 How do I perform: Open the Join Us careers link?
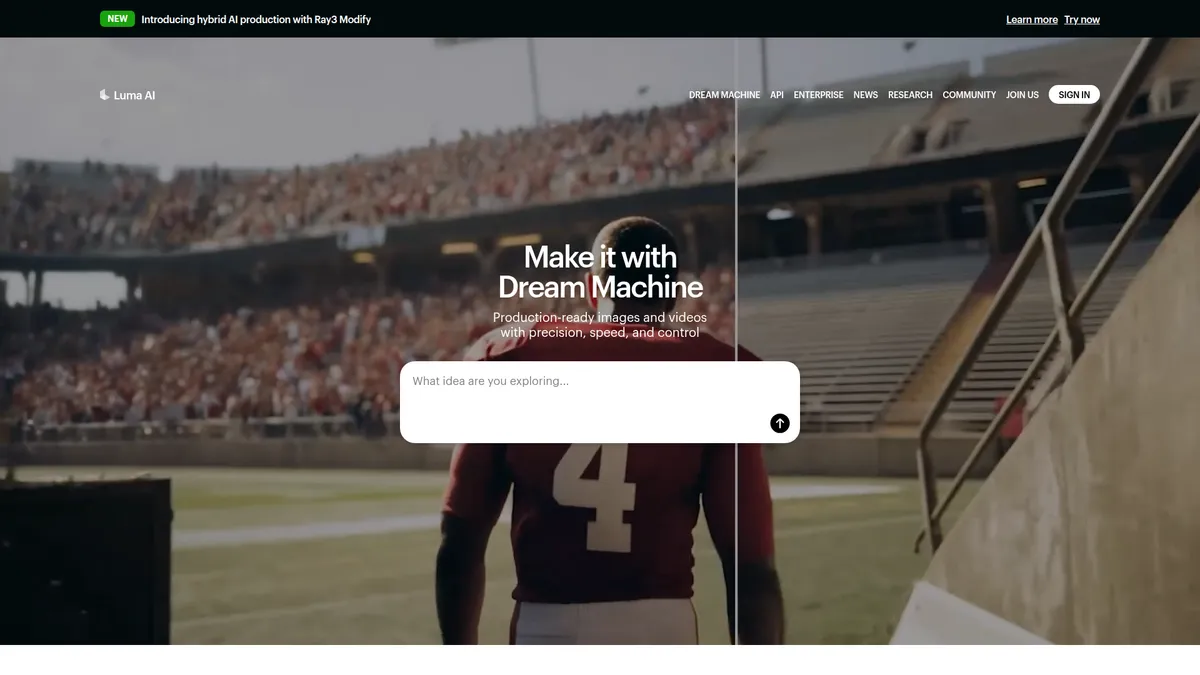tap(1022, 95)
